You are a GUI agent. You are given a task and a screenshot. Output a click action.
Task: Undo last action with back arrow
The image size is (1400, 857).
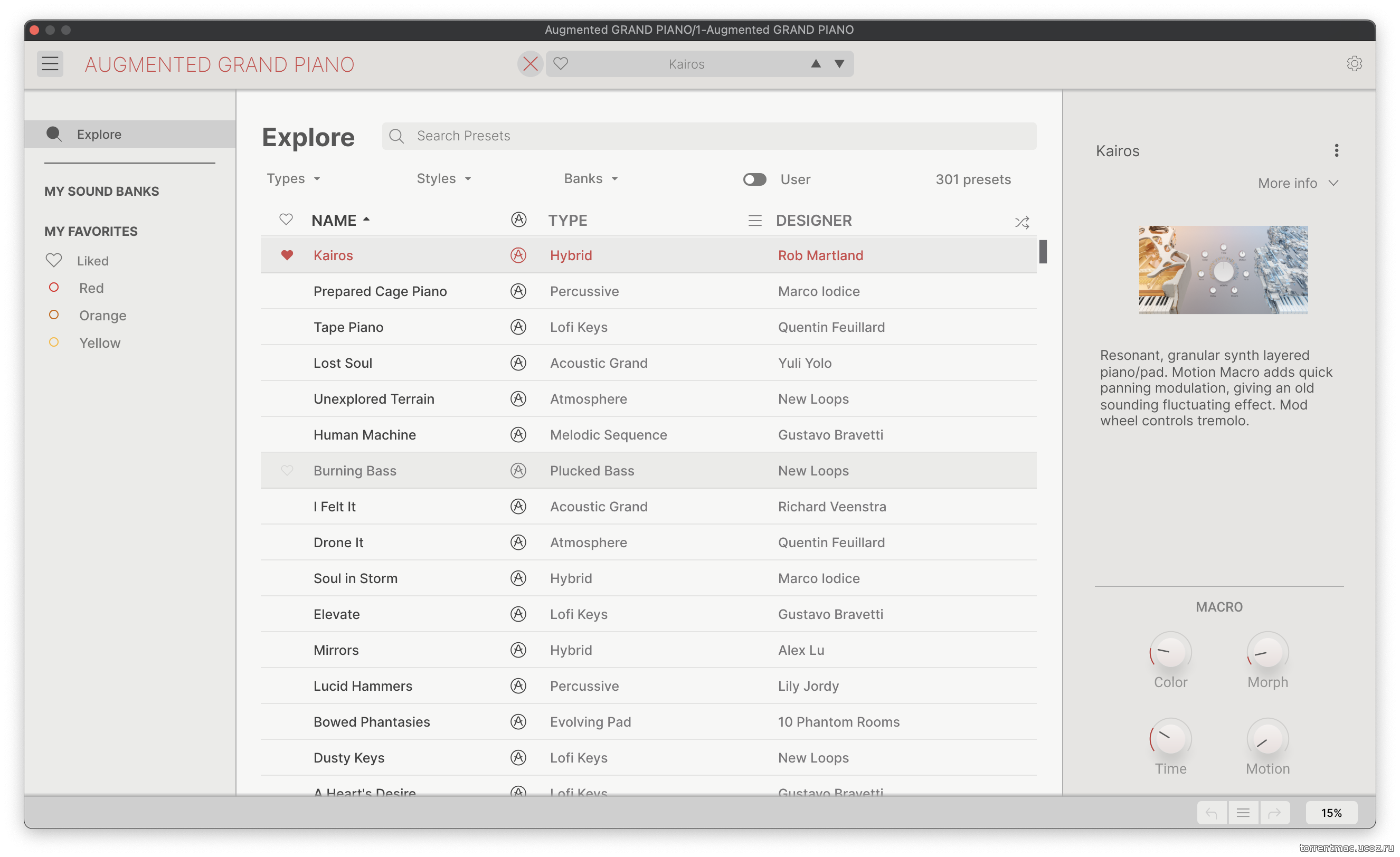tap(1212, 813)
